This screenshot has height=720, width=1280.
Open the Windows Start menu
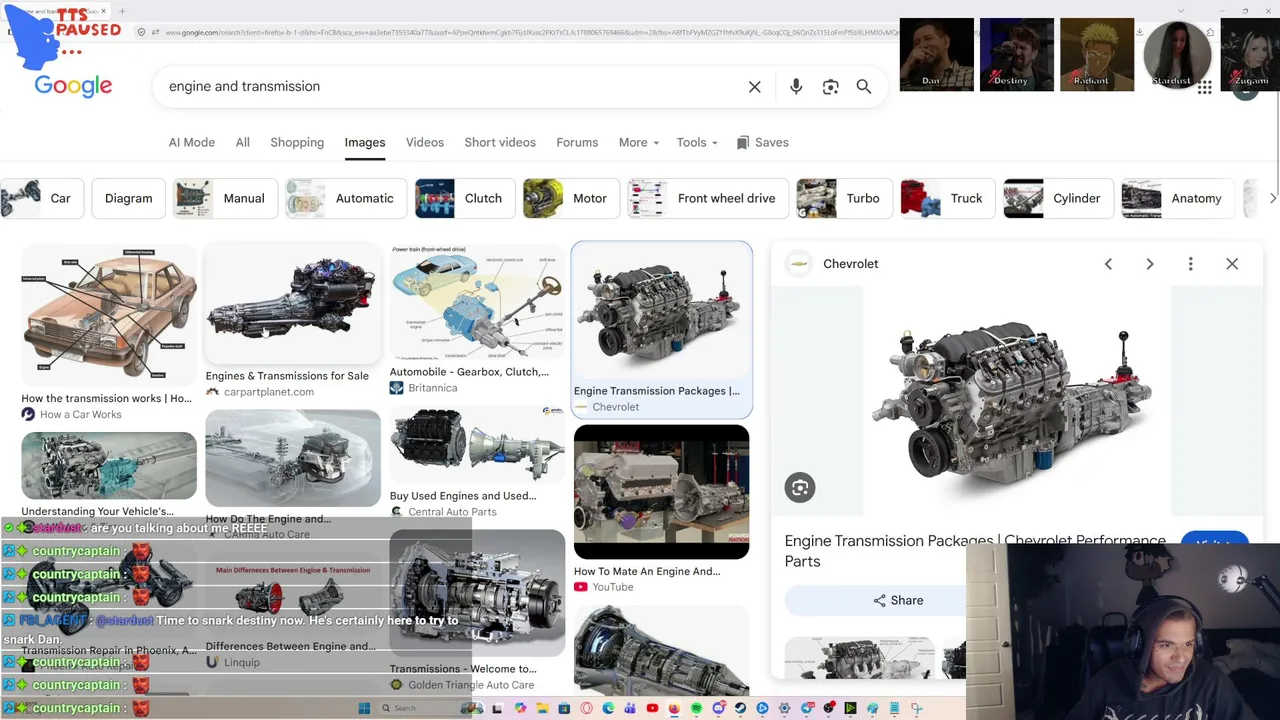364,708
